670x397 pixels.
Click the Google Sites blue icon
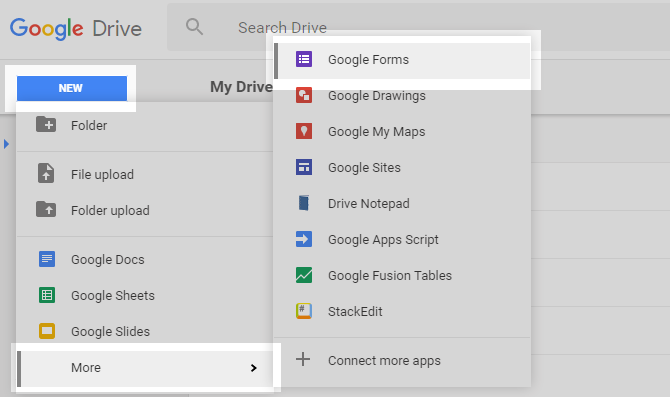304,167
